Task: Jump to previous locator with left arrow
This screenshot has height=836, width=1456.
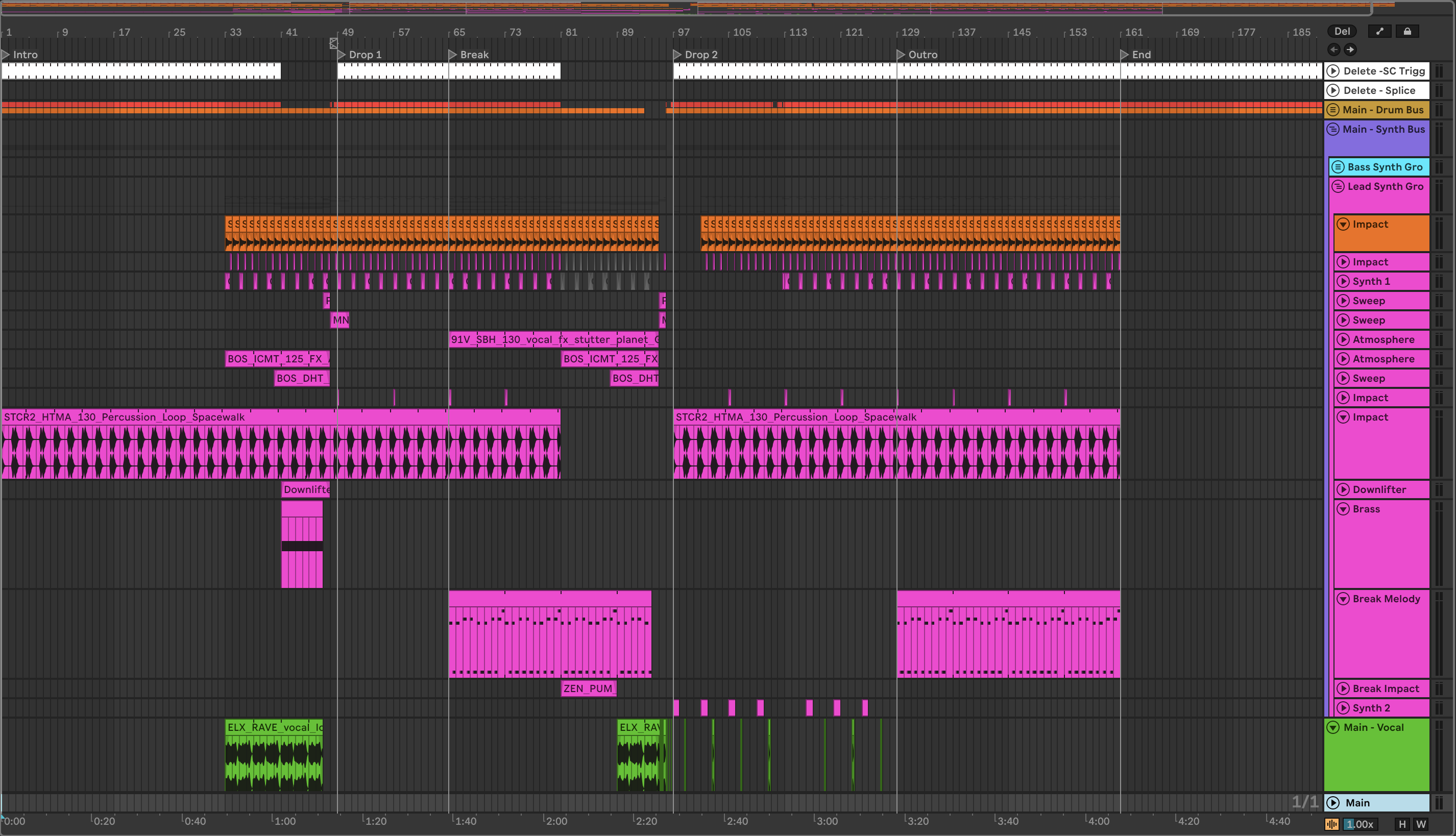Action: pyautogui.click(x=1333, y=50)
